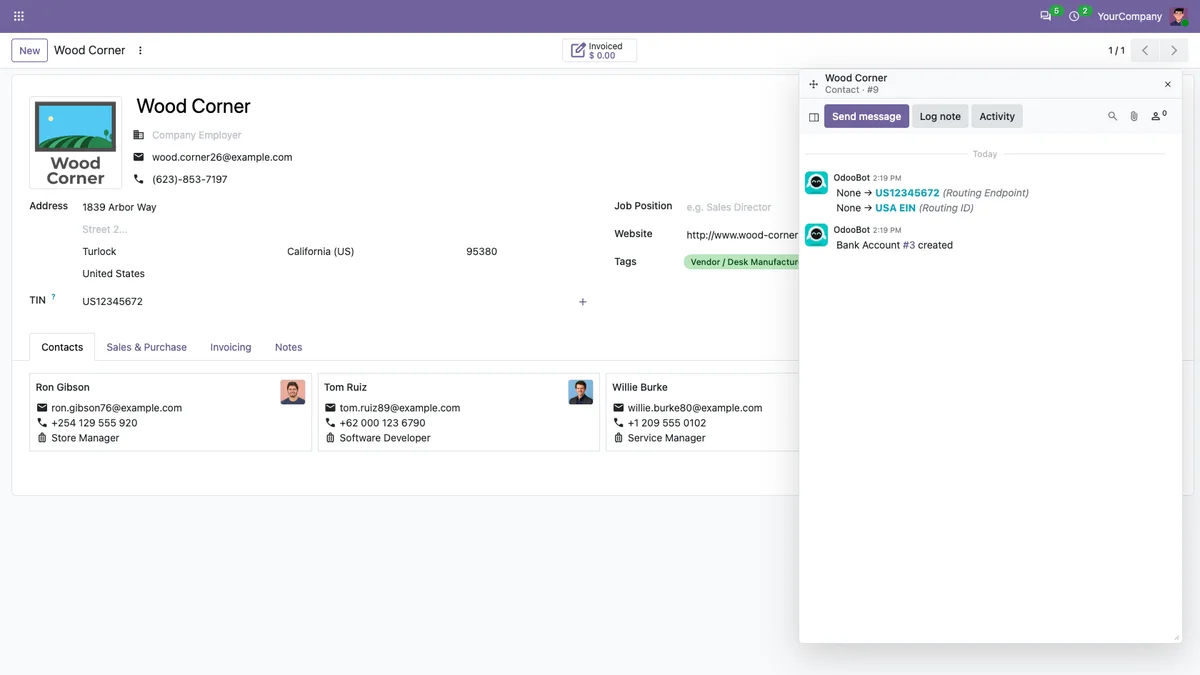This screenshot has width=1200, height=675.
Task: Open the activities clock icon
Action: pos(1074,16)
